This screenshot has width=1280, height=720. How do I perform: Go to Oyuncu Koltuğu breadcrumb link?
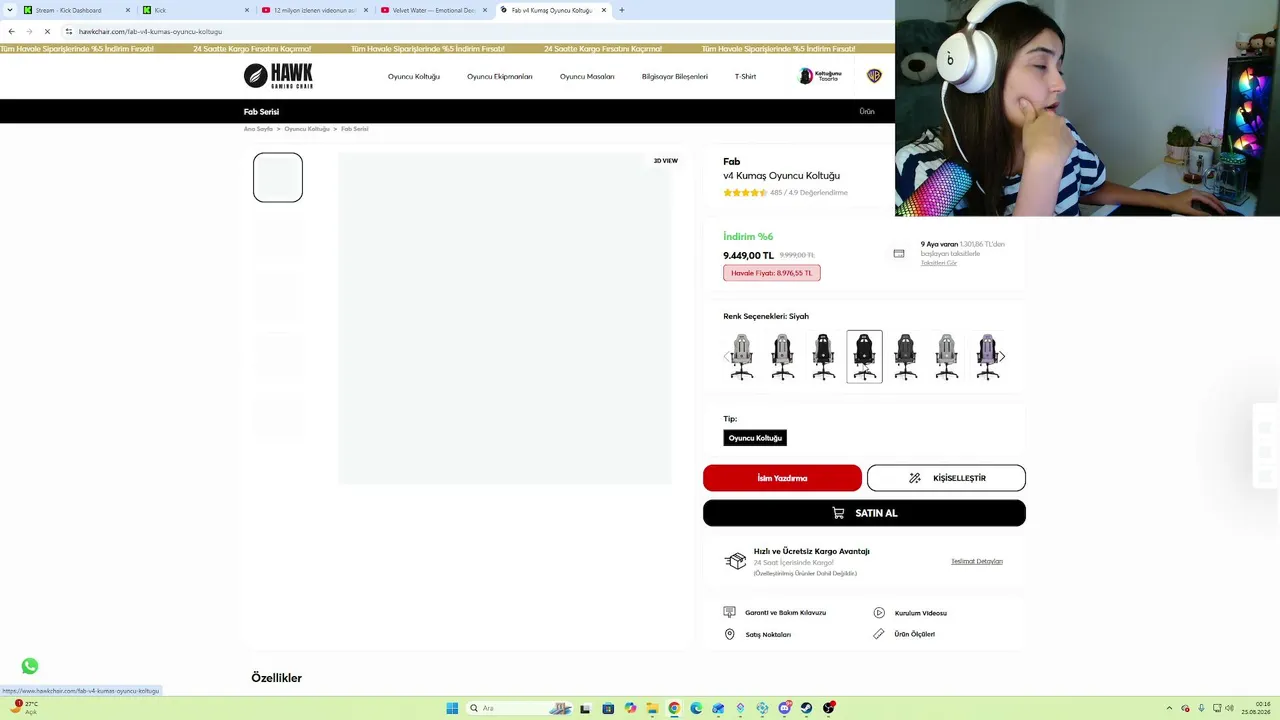tap(307, 129)
